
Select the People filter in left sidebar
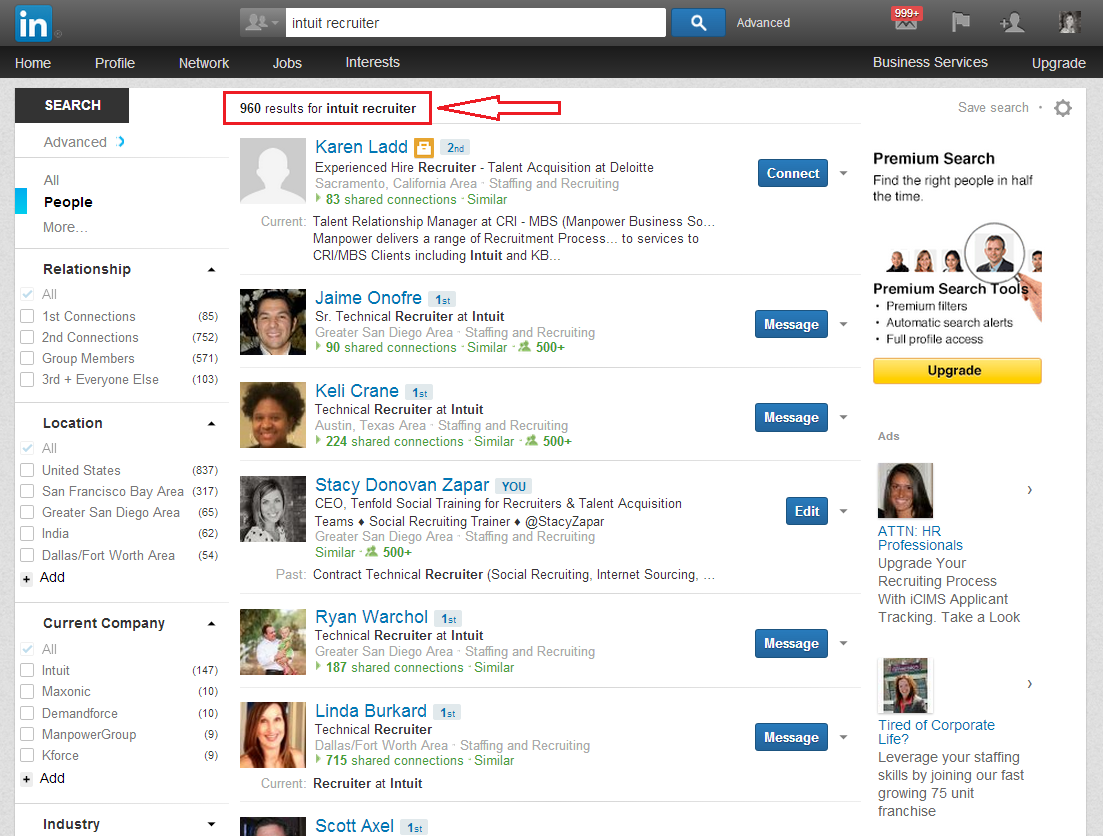point(68,202)
